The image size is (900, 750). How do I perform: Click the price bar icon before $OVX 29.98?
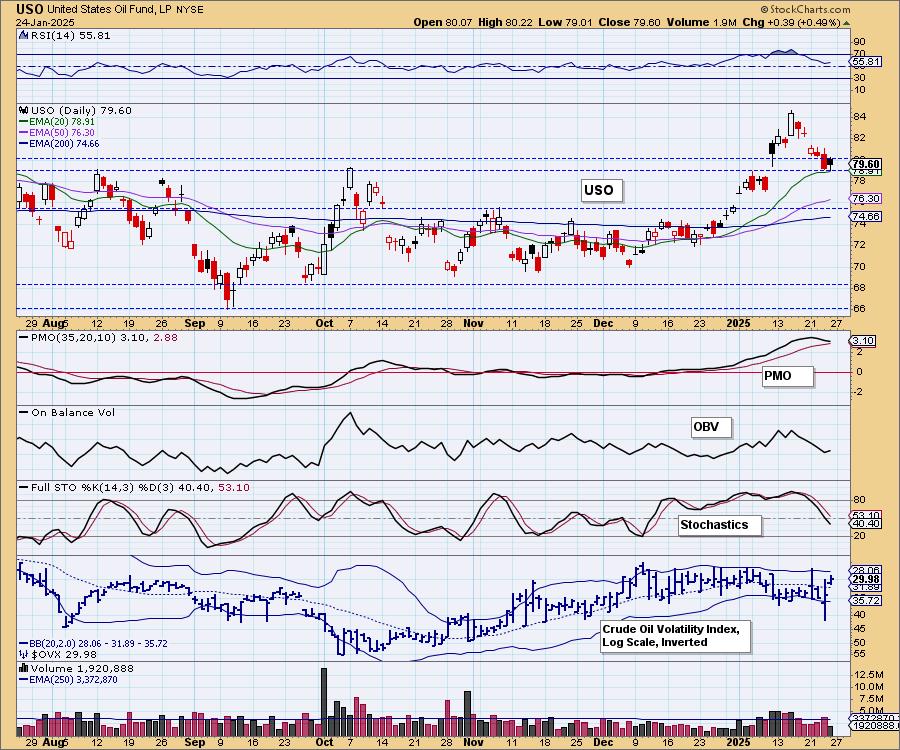pyautogui.click(x=24, y=654)
